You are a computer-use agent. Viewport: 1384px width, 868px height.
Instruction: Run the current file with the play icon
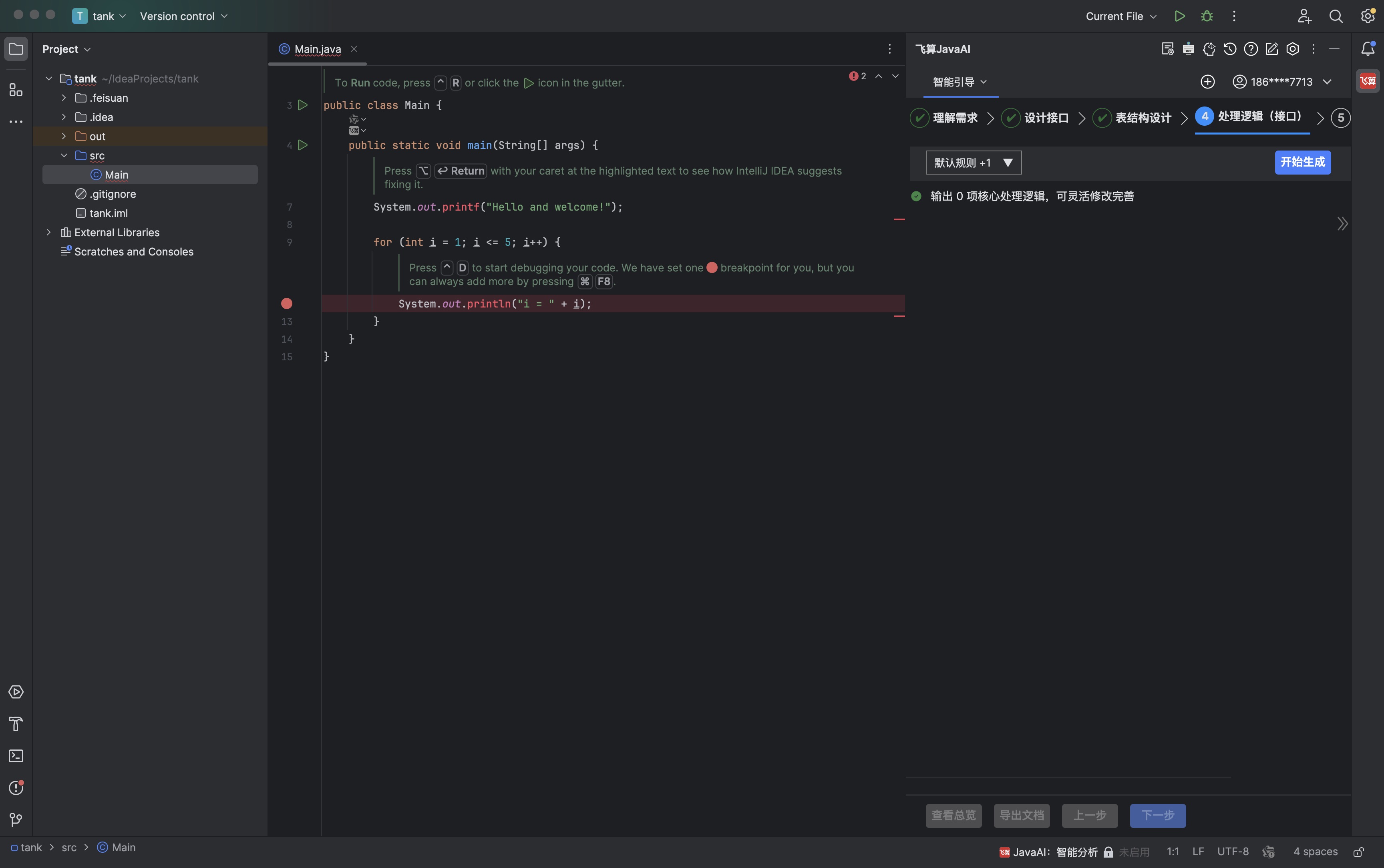point(1180,16)
